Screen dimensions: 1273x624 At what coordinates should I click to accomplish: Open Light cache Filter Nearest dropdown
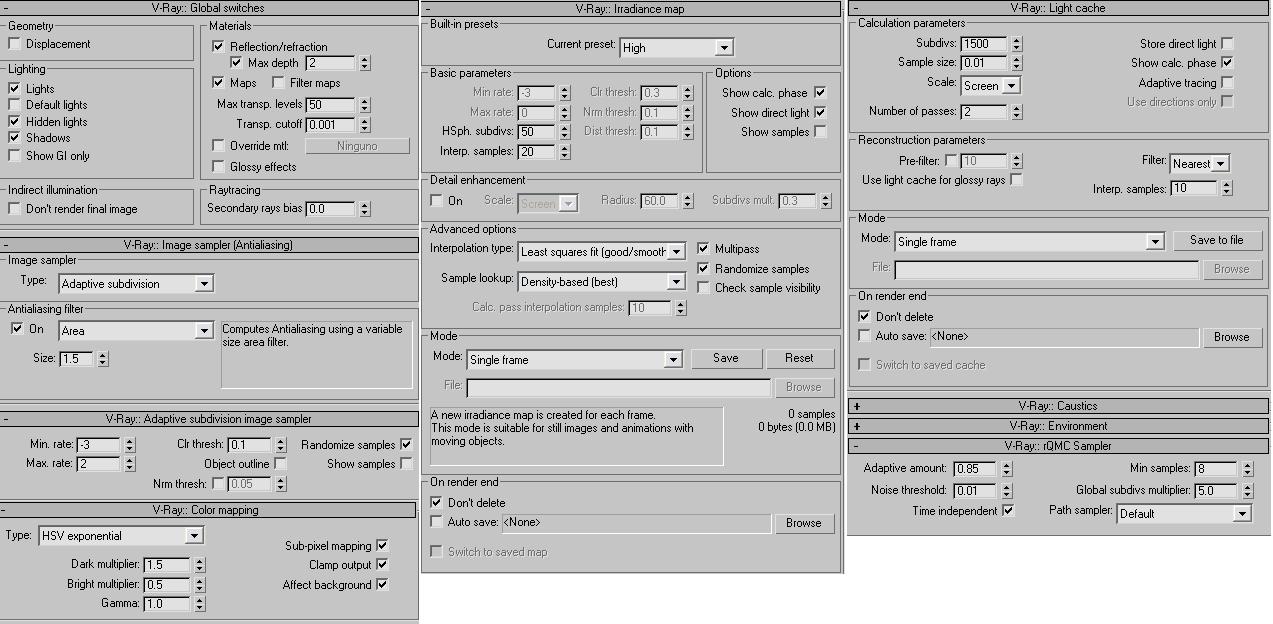tap(1199, 163)
